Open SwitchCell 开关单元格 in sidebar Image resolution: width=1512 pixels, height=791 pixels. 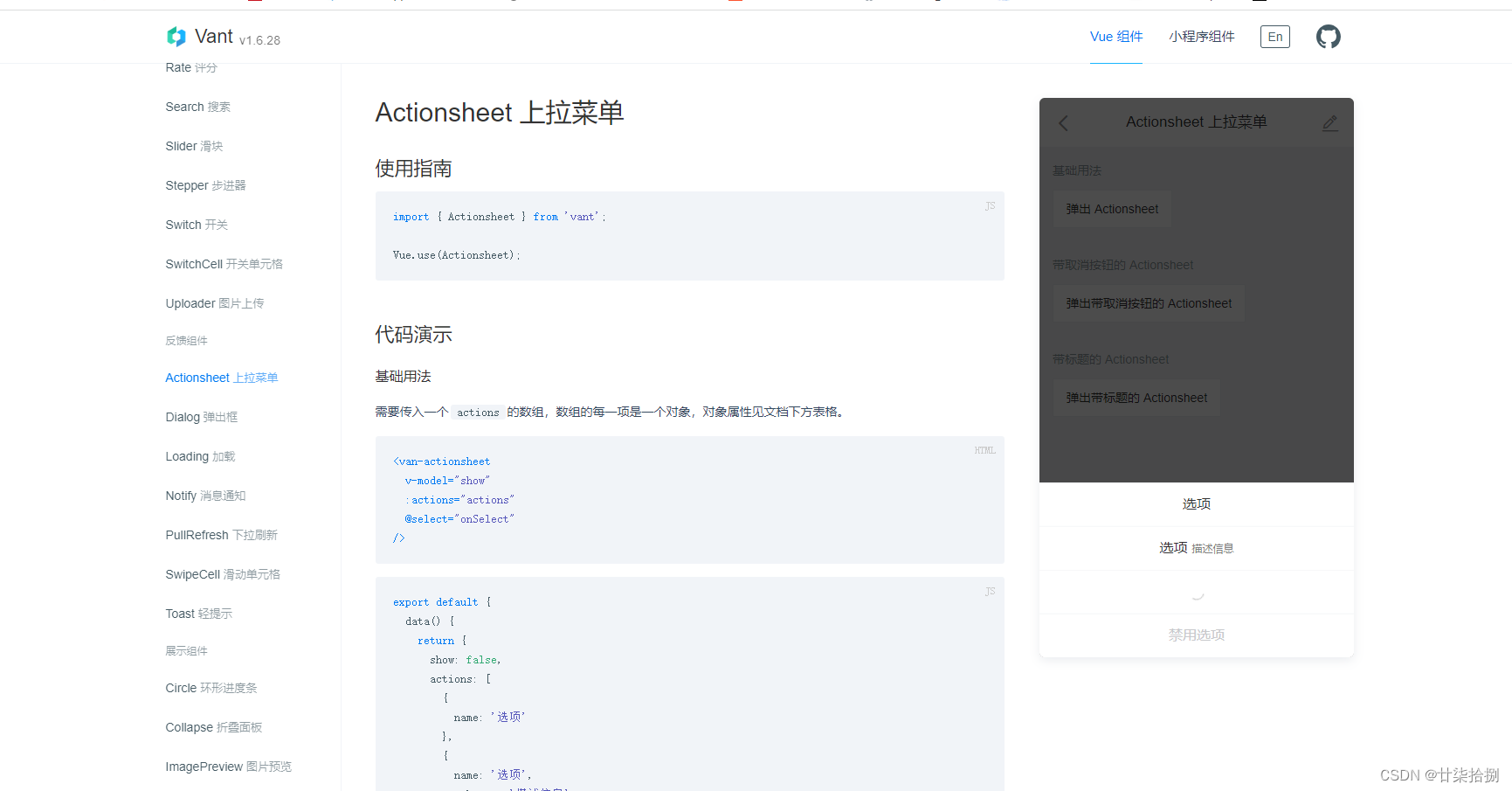click(x=224, y=264)
